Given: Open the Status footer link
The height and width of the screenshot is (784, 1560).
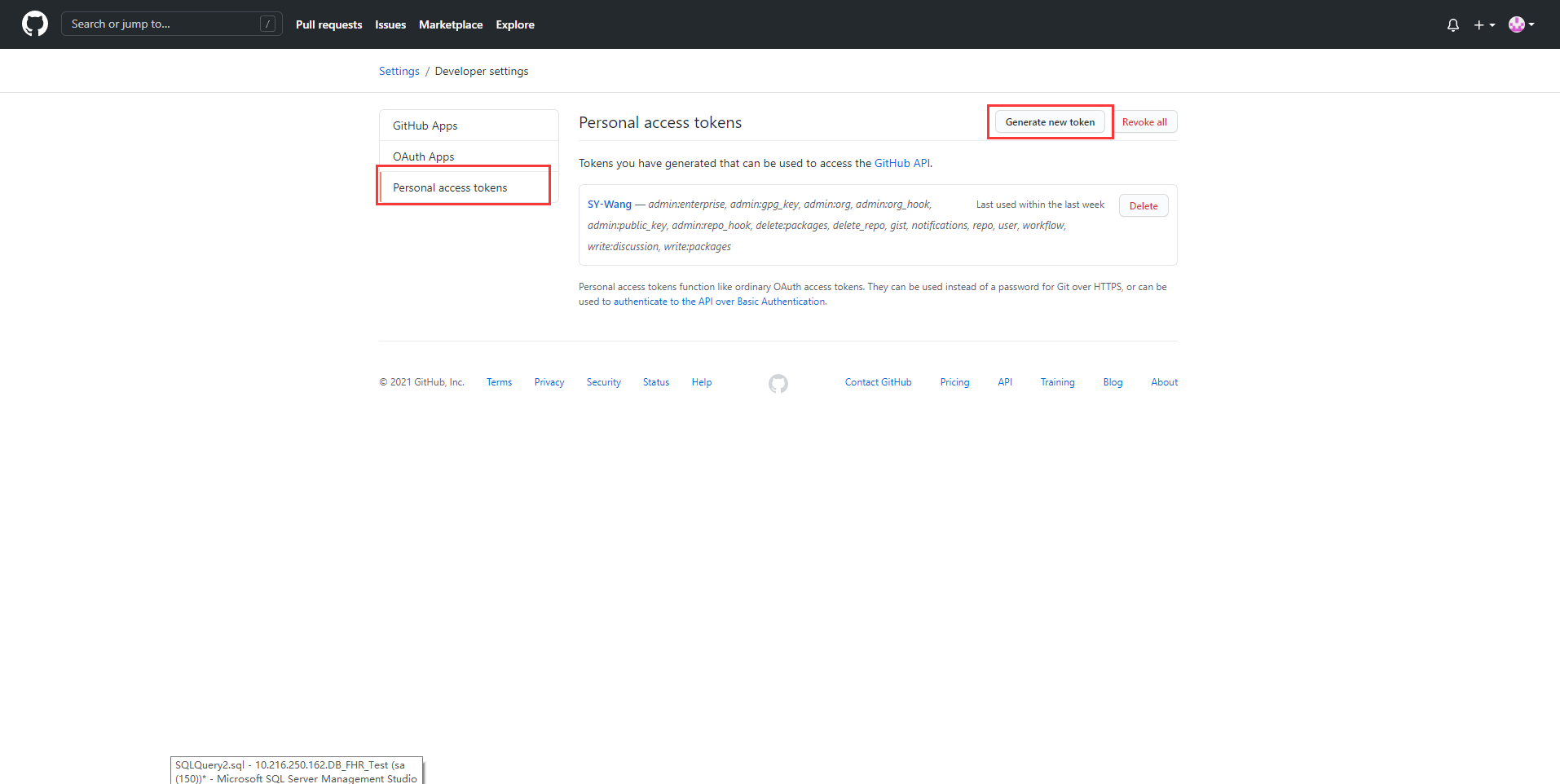Looking at the screenshot, I should (x=656, y=382).
